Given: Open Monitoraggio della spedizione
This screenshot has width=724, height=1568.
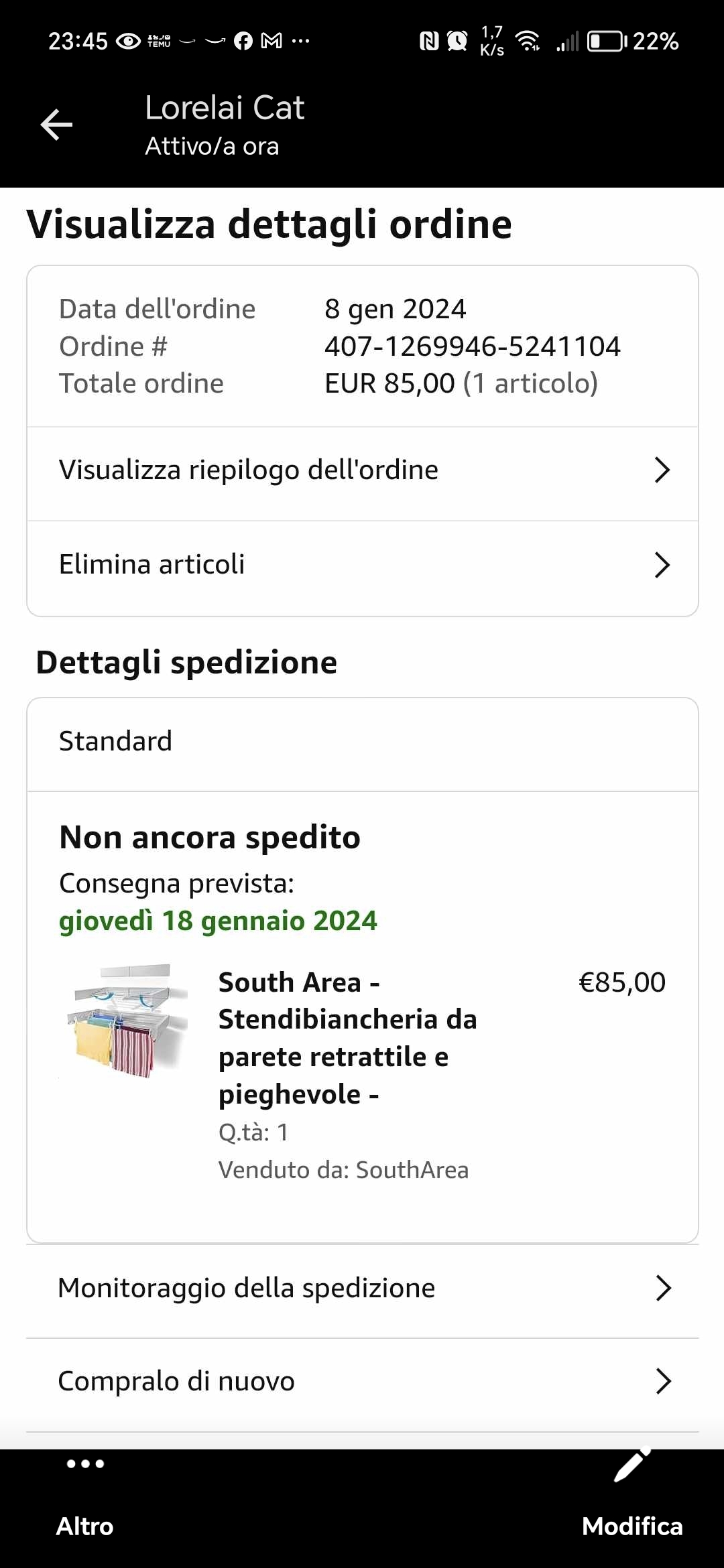Looking at the screenshot, I should click(x=247, y=1288).
